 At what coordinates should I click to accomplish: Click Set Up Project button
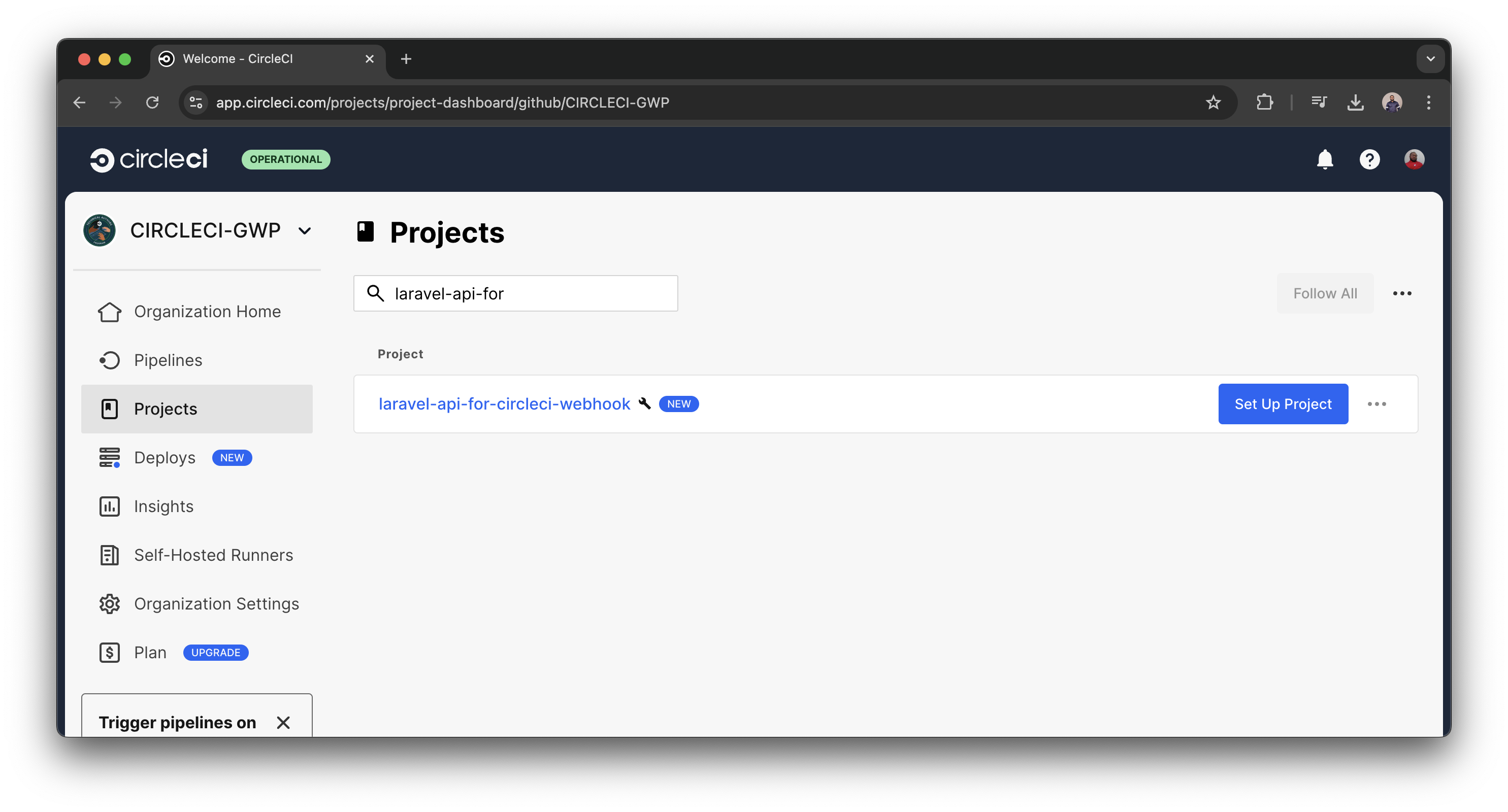[1283, 403]
